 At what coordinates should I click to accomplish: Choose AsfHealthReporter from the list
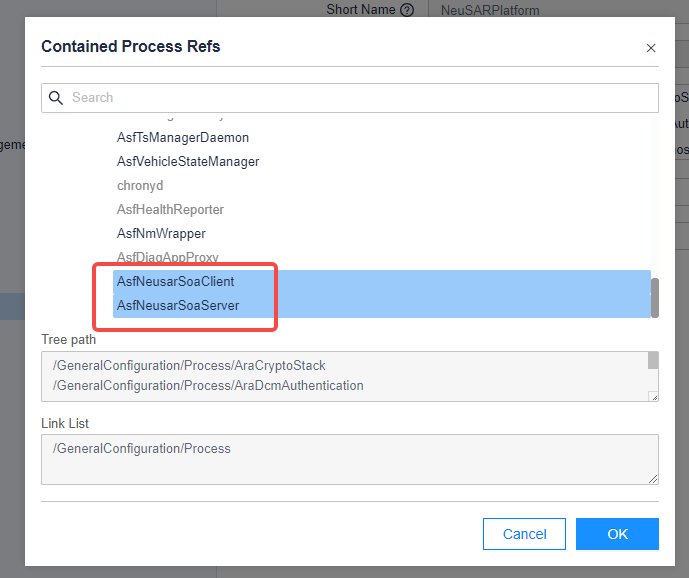pyautogui.click(x=170, y=209)
